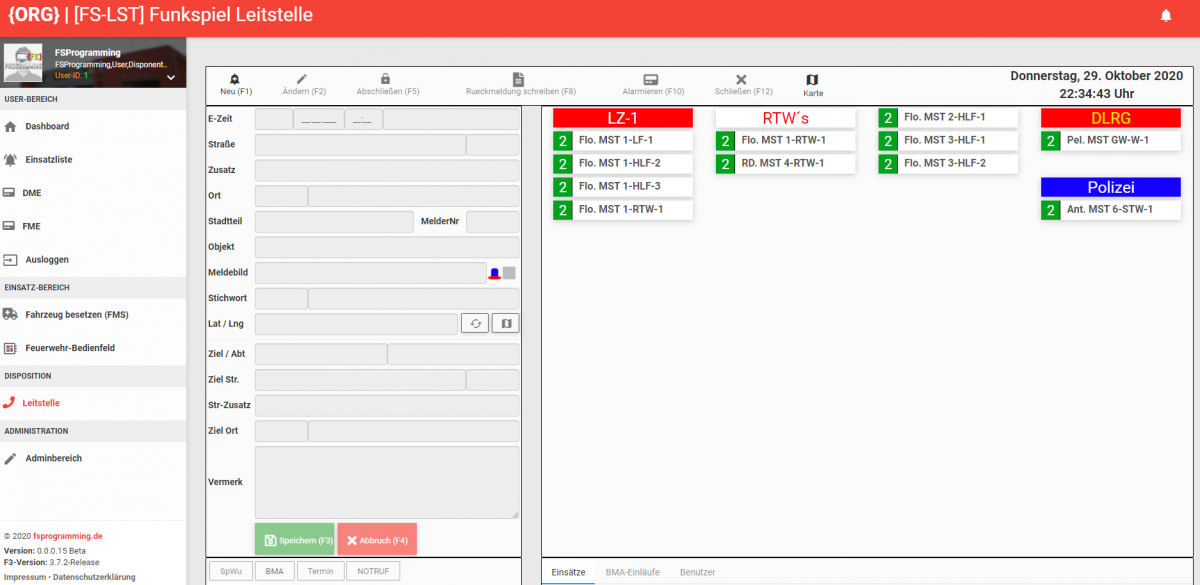Open the Karte map view

pos(812,80)
